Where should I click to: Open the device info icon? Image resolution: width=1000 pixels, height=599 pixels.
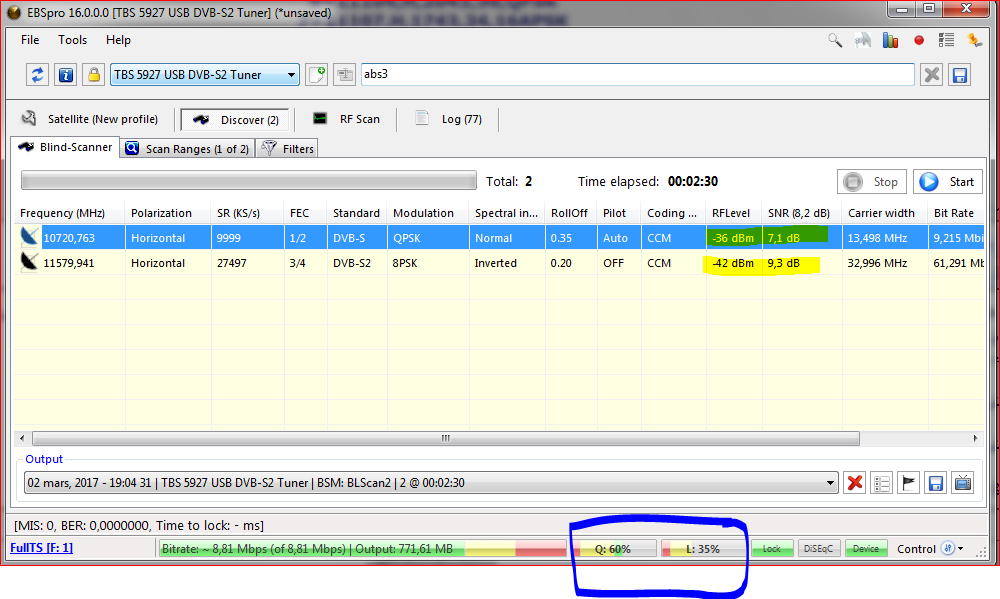66,75
